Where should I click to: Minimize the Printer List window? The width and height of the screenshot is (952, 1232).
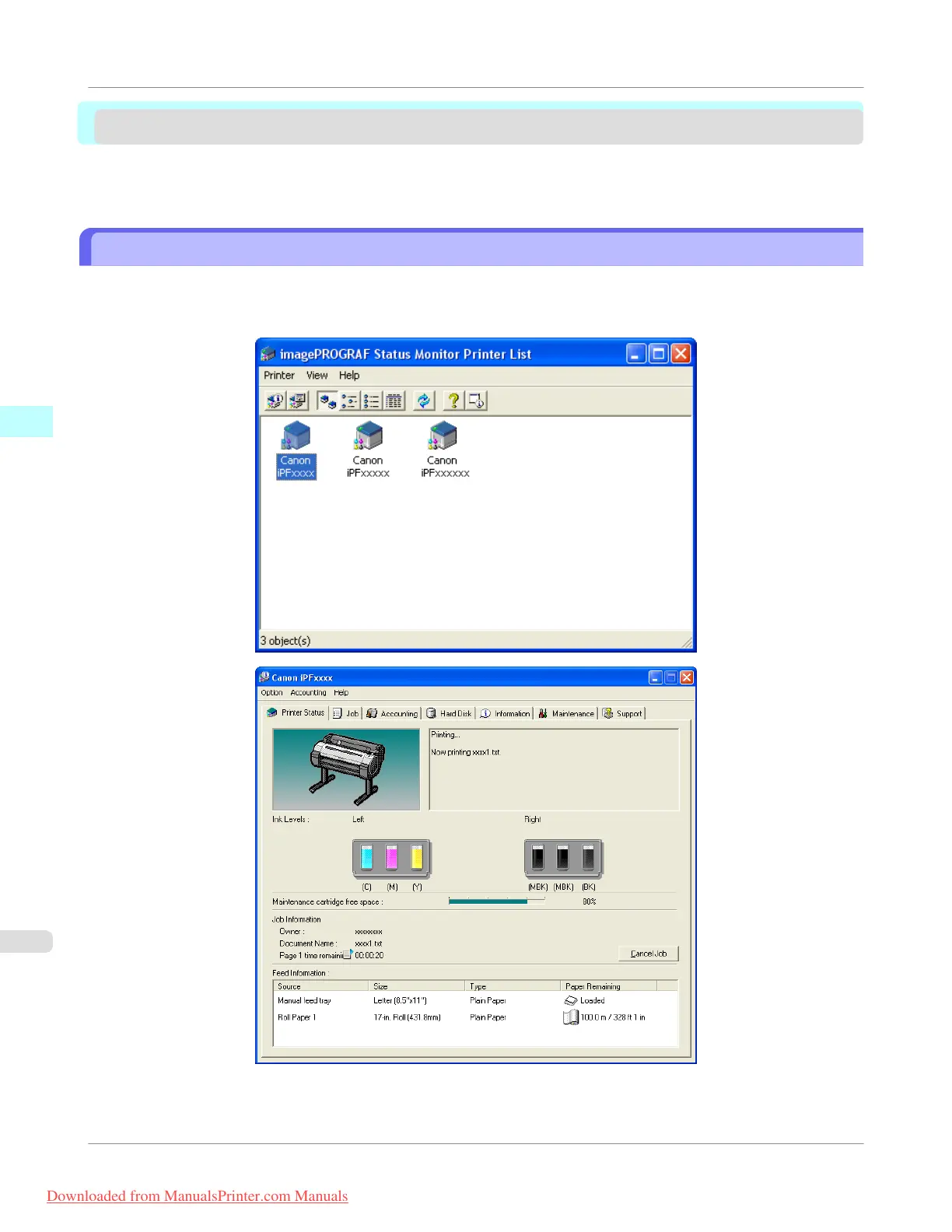coord(636,354)
